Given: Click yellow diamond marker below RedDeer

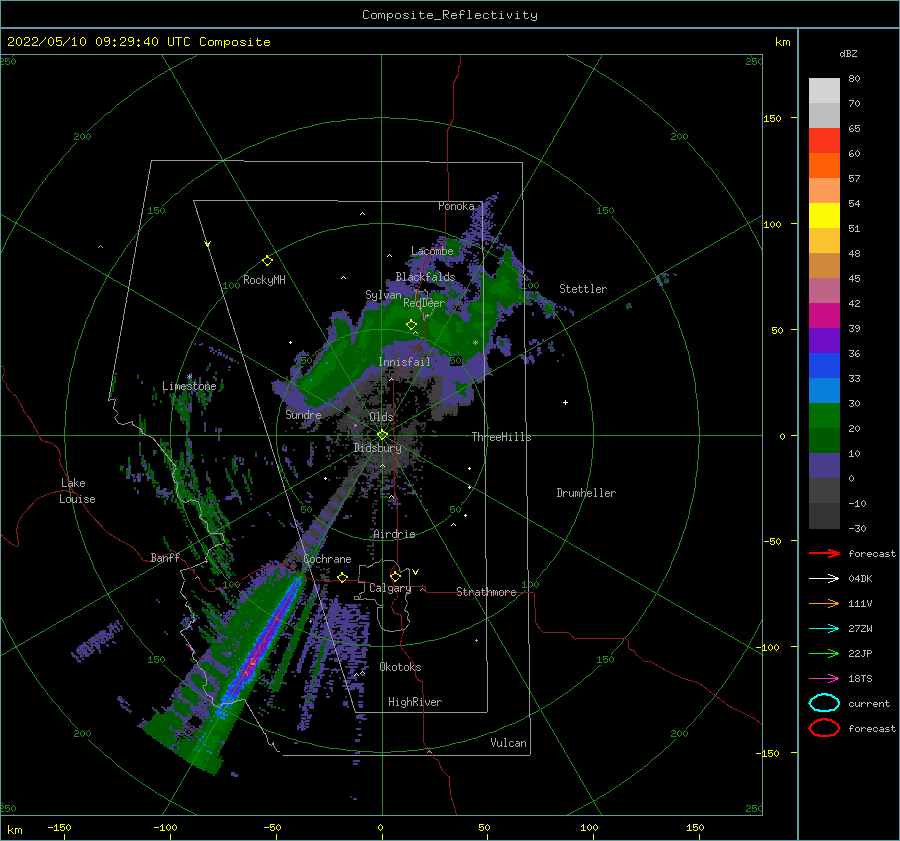Looking at the screenshot, I should pyautogui.click(x=411, y=325).
